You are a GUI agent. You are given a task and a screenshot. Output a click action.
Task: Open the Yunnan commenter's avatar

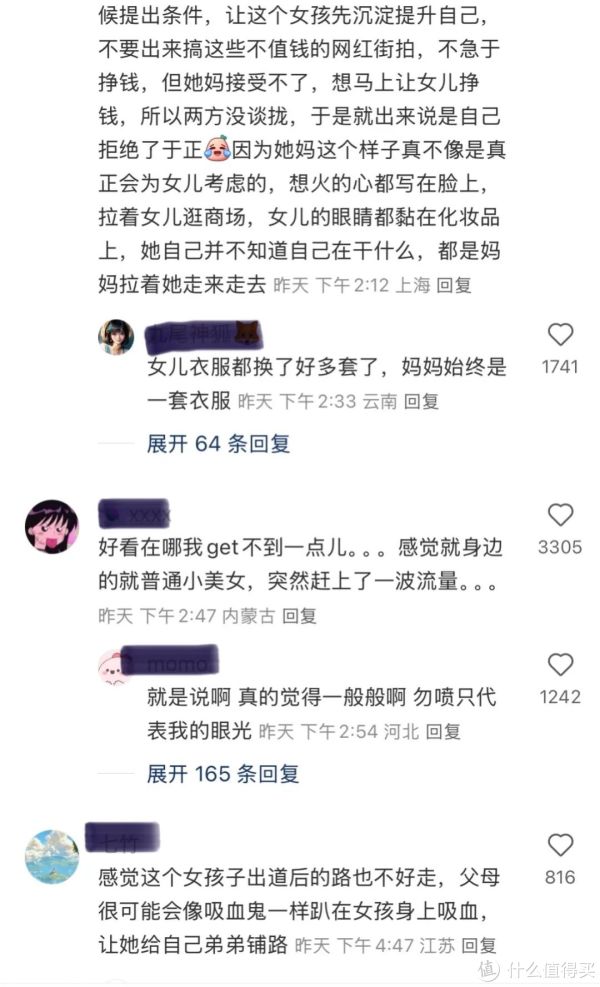(x=116, y=337)
